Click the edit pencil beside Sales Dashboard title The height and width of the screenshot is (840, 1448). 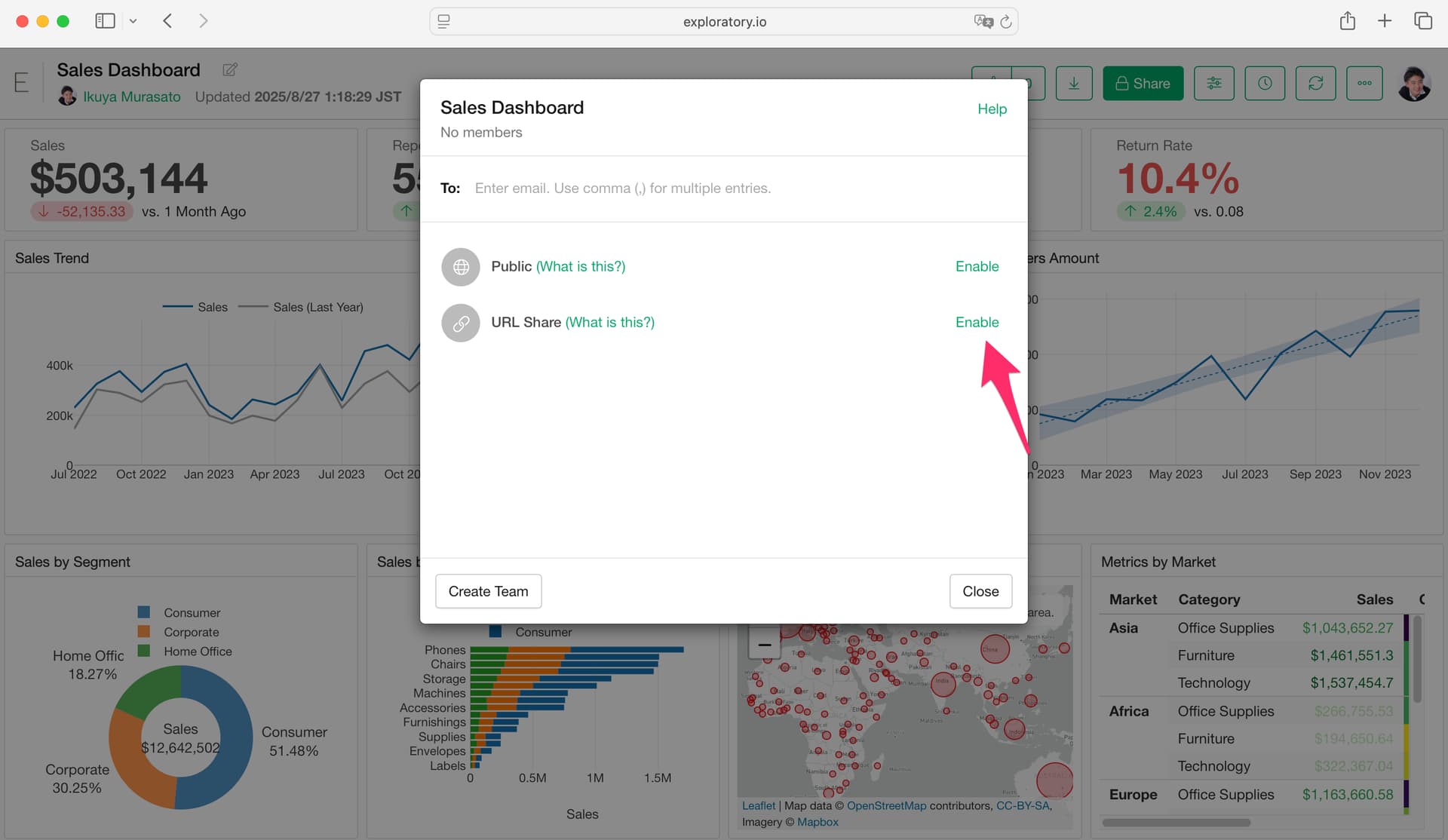[230, 70]
